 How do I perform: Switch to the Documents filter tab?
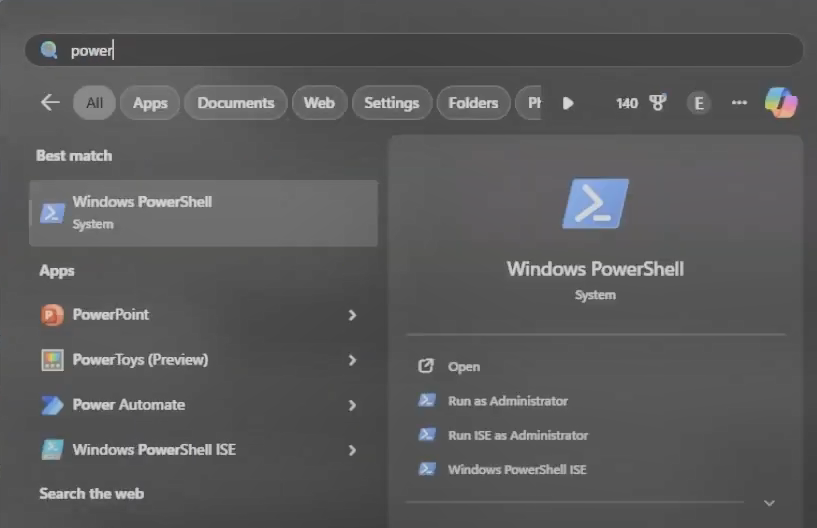(x=236, y=103)
